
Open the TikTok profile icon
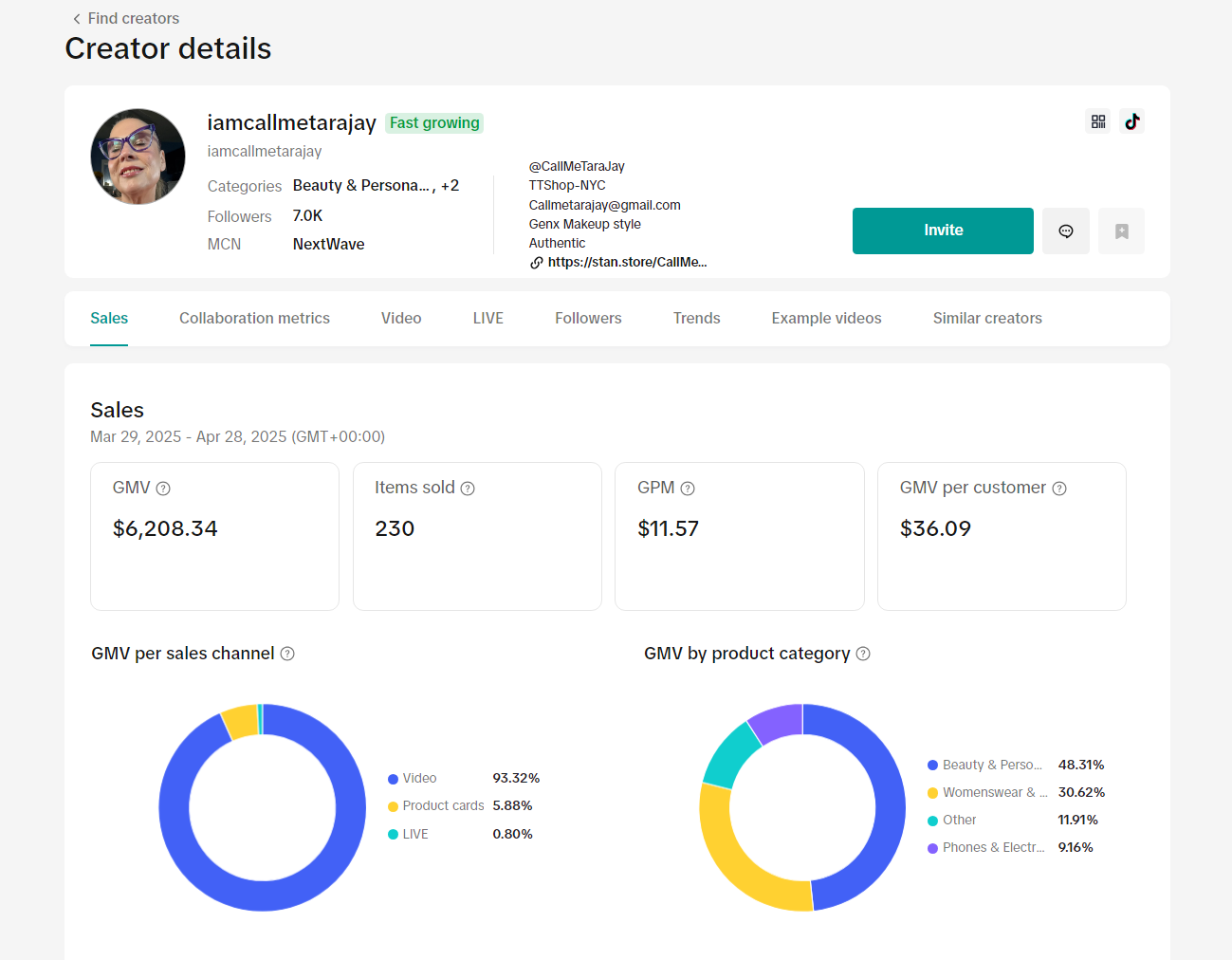(x=1131, y=121)
